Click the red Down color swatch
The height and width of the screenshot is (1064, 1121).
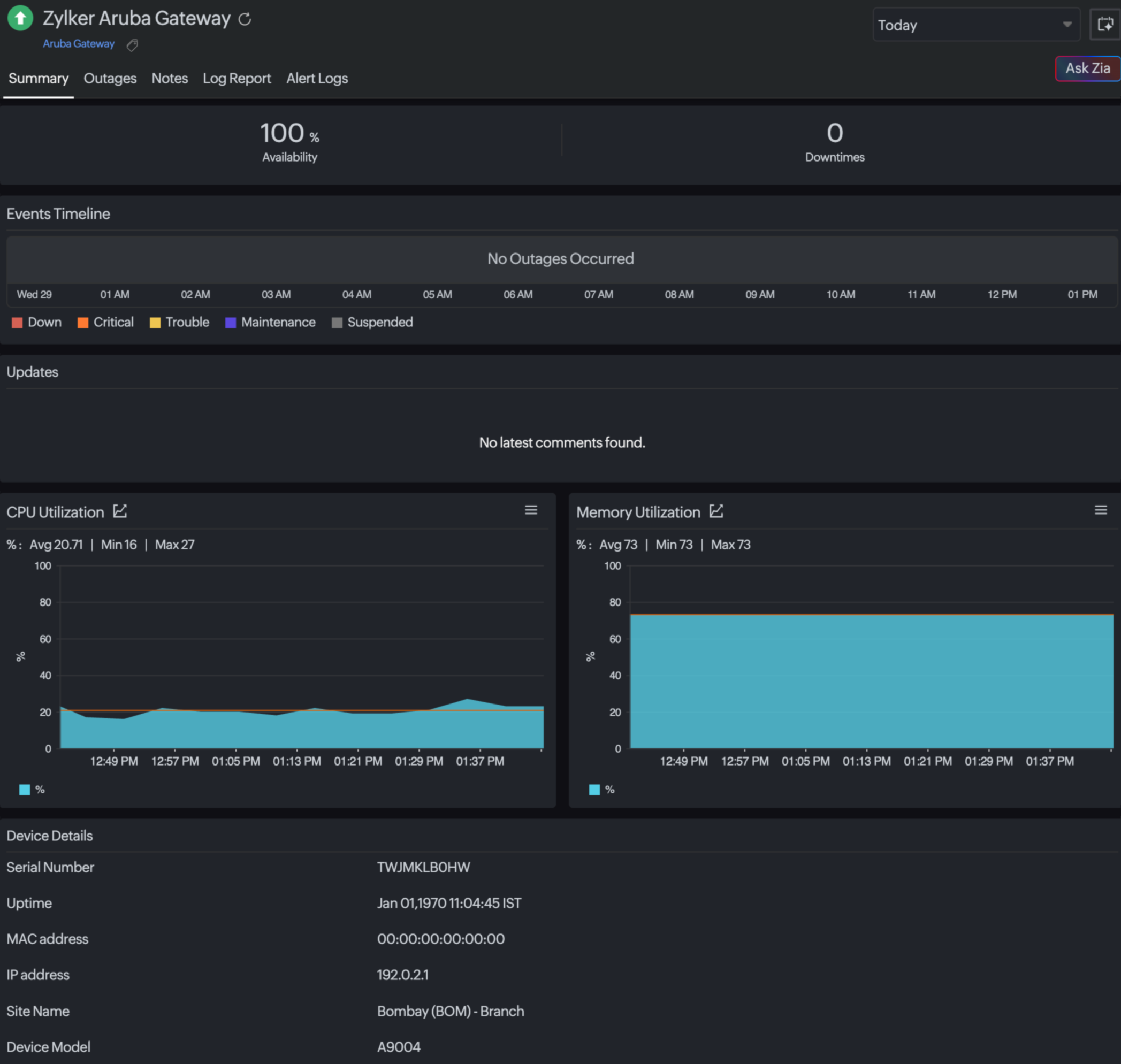17,322
